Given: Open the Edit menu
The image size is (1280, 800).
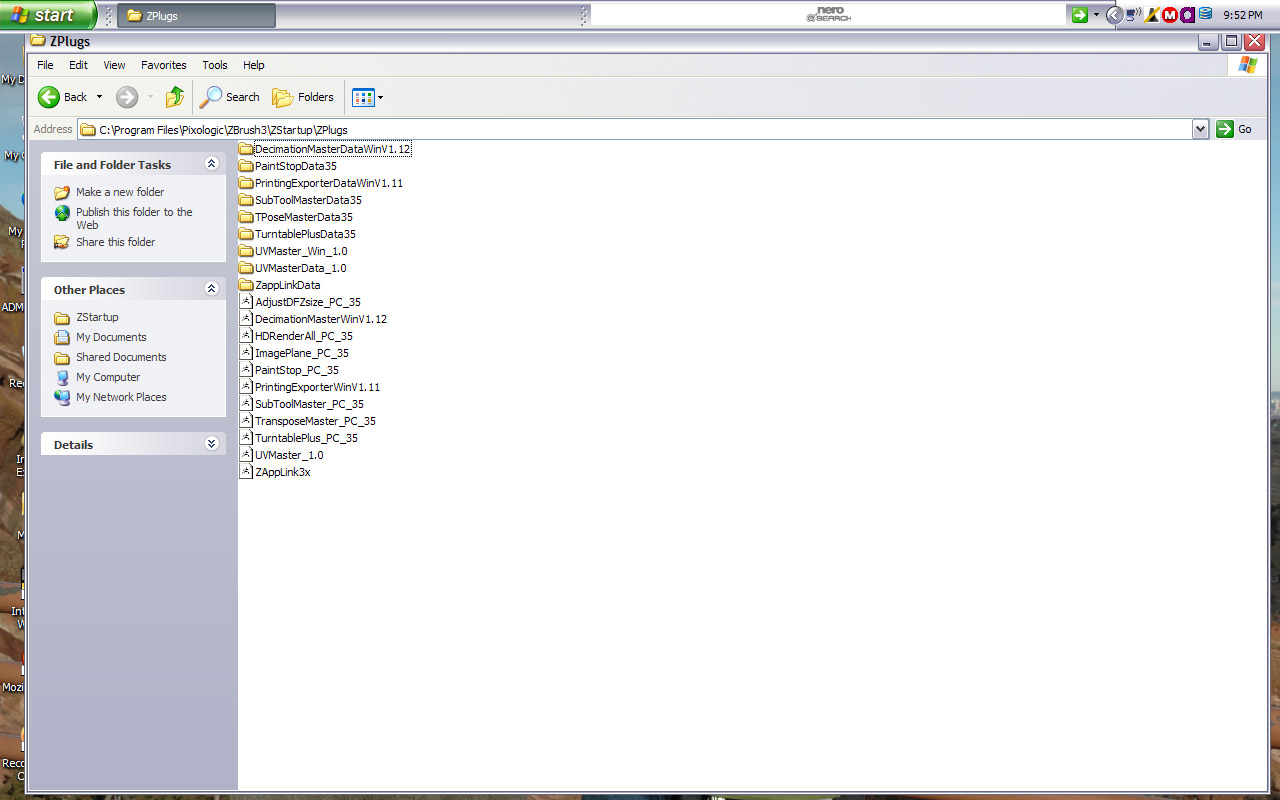Looking at the screenshot, I should pos(78,65).
